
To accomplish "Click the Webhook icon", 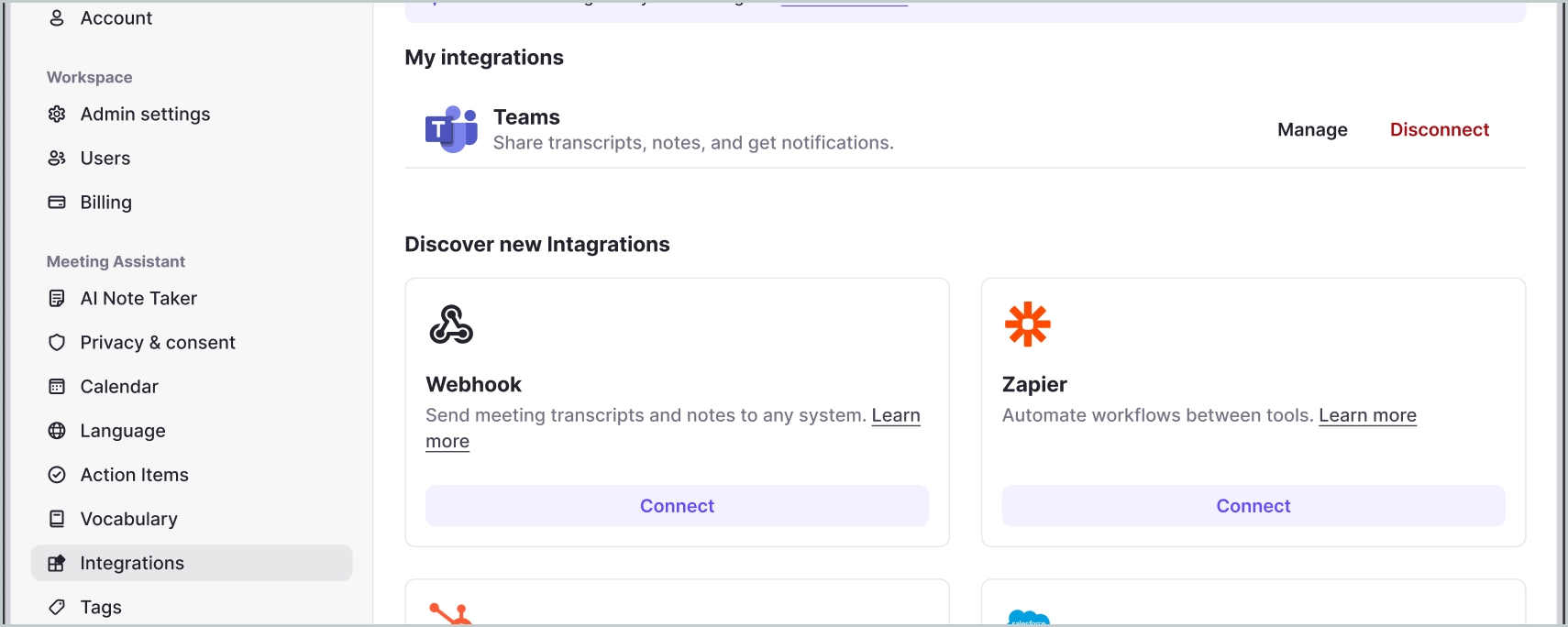I will 451,324.
